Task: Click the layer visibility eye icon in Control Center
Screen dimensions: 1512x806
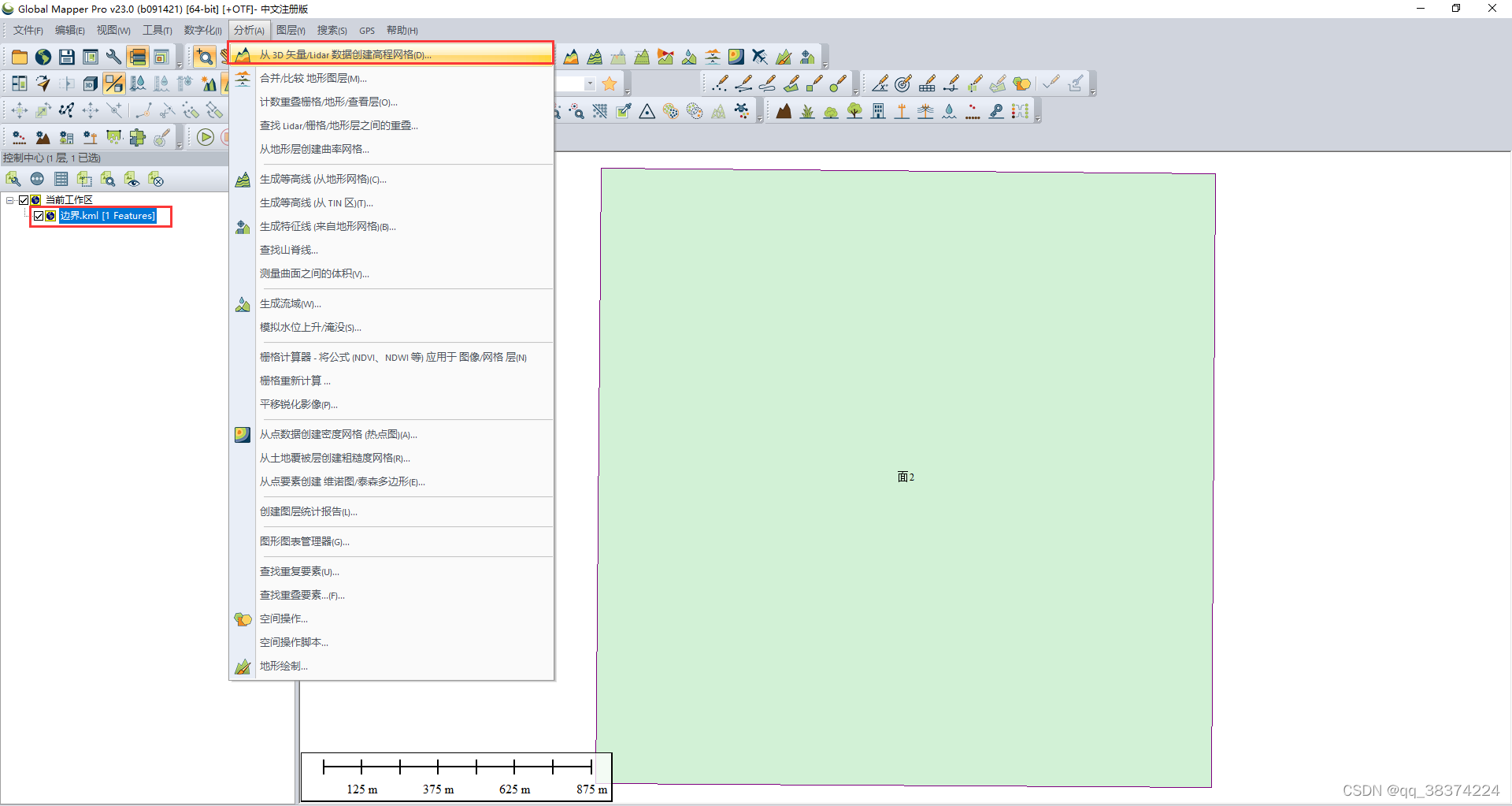Action: tap(132, 179)
